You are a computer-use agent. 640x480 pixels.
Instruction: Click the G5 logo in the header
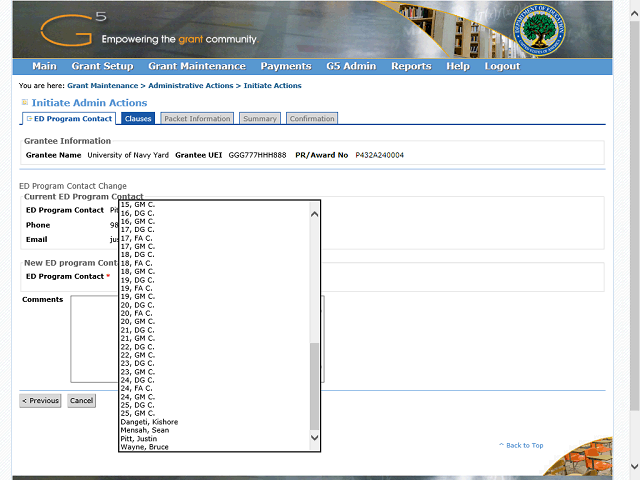click(x=74, y=29)
